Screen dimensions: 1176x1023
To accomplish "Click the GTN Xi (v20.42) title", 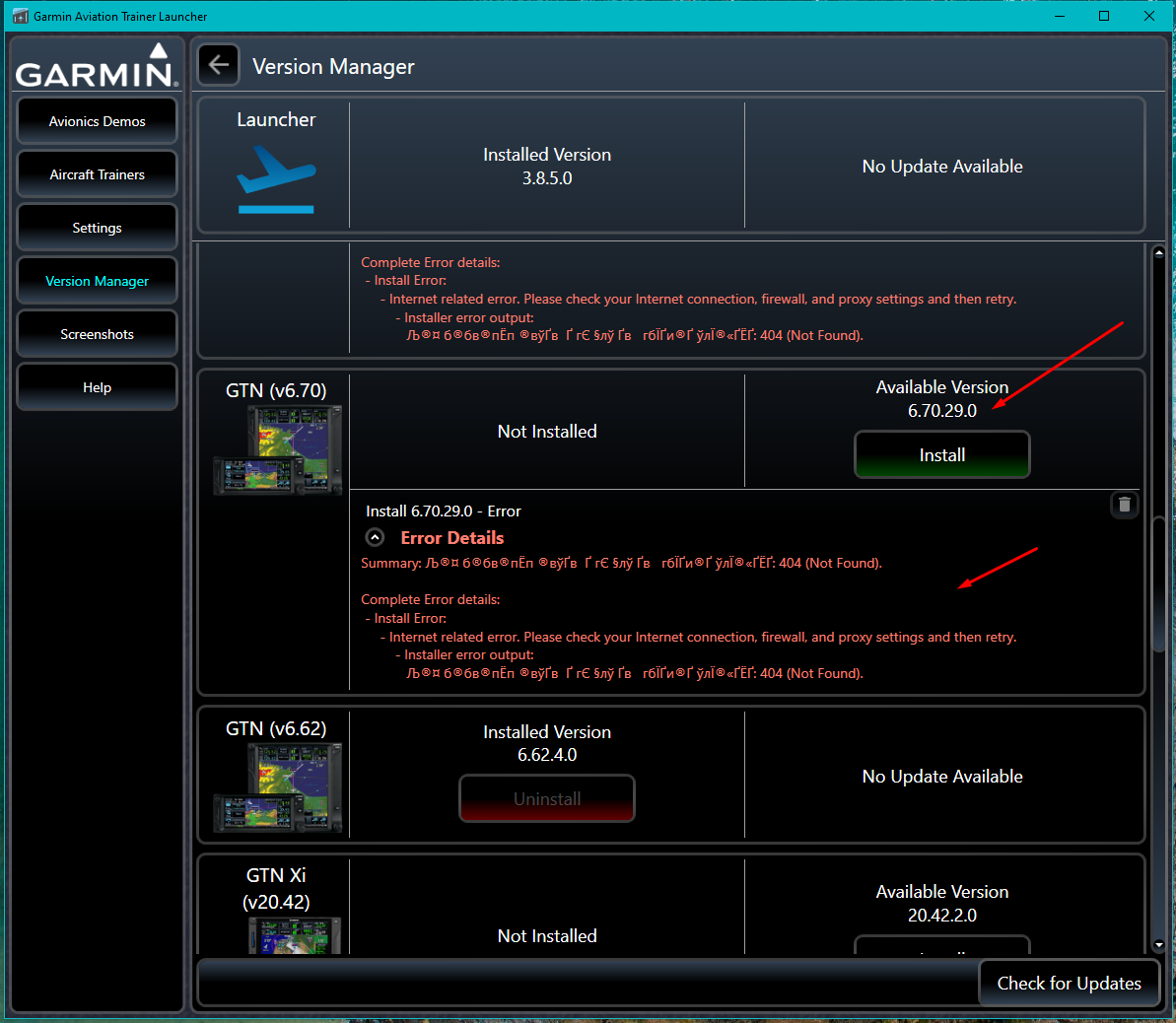I will pos(276,888).
